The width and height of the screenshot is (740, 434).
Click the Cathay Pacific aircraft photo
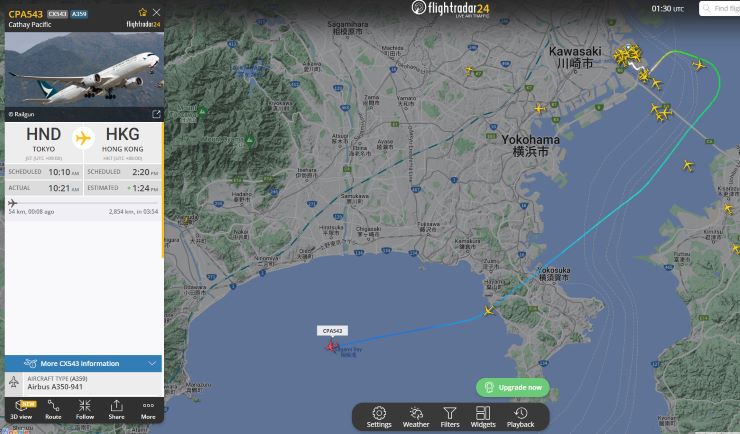(x=84, y=69)
